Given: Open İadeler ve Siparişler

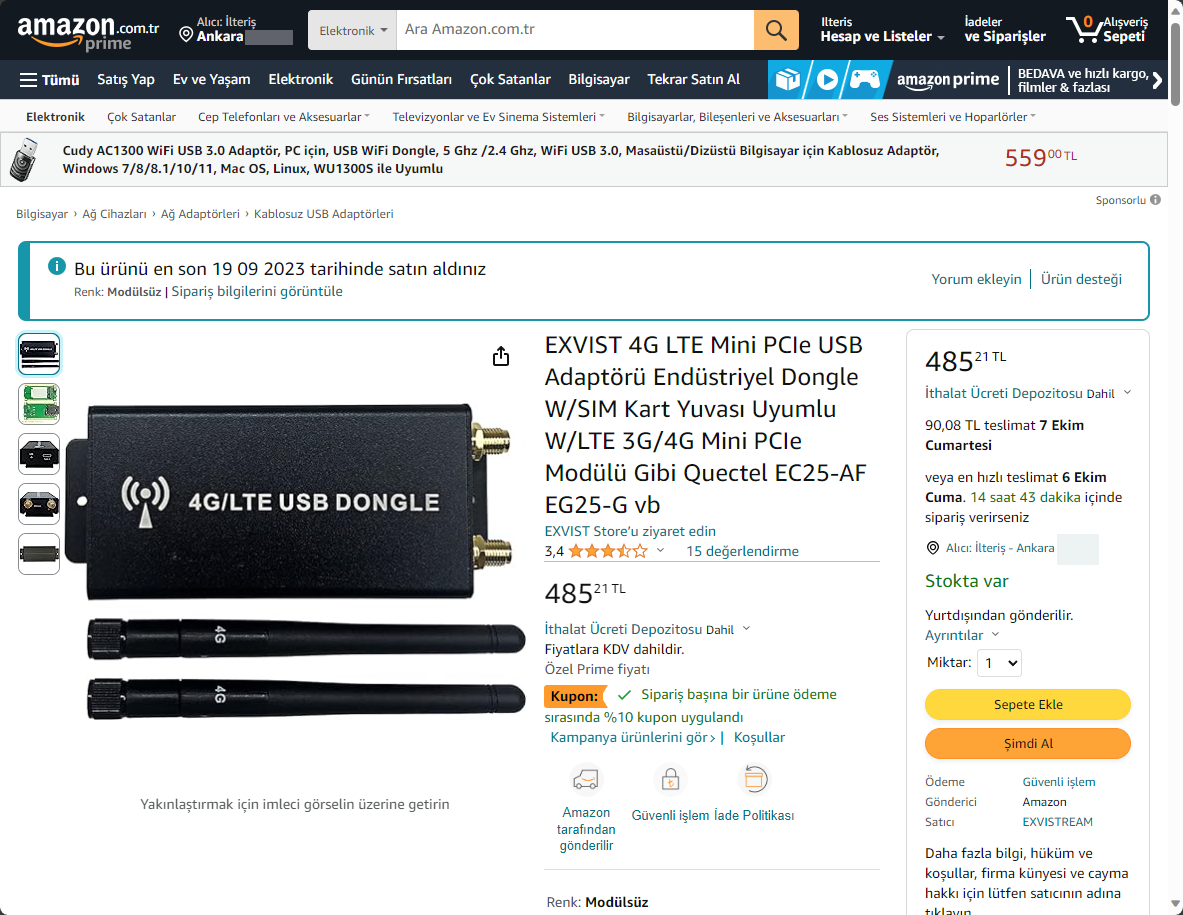Looking at the screenshot, I should pyautogui.click(x=1005, y=29).
